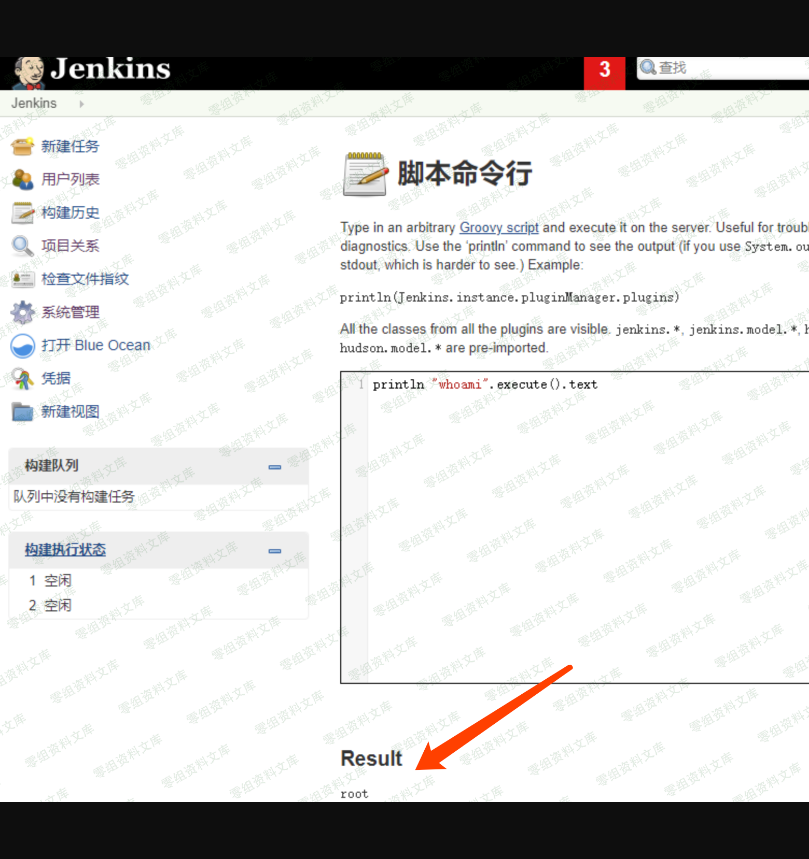Screen dimensions: 809x859
Task: Click the red notification badge showing 3
Action: pyautogui.click(x=604, y=71)
